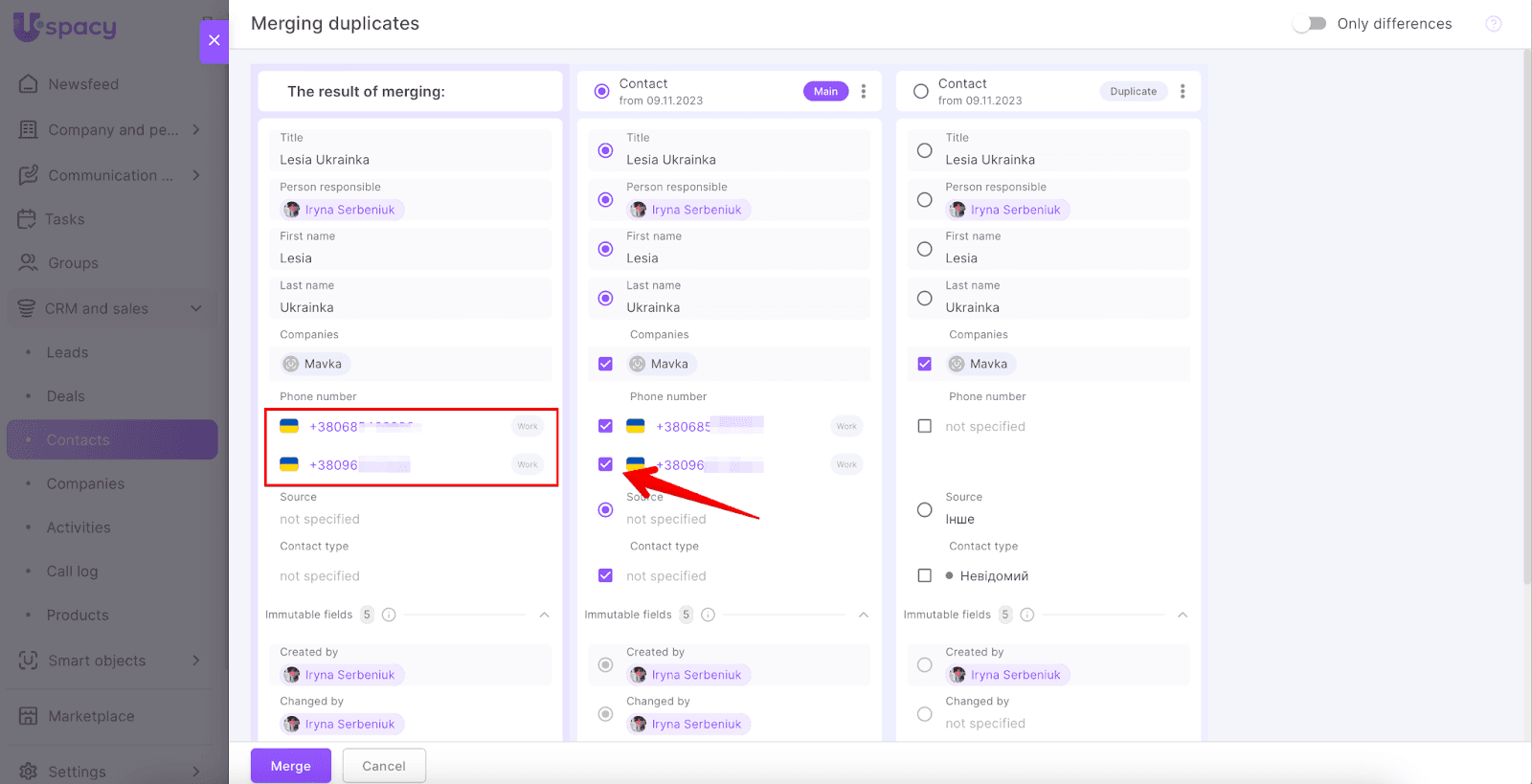The height and width of the screenshot is (784, 1532).
Task: Collapse Immutable fields in result column
Action: [x=544, y=615]
